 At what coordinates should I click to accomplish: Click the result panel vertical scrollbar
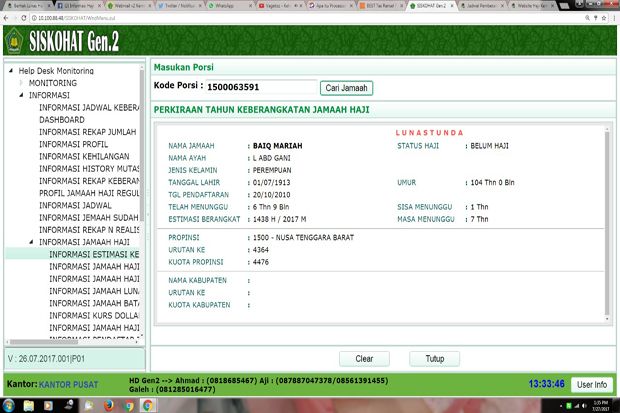[x=607, y=222]
